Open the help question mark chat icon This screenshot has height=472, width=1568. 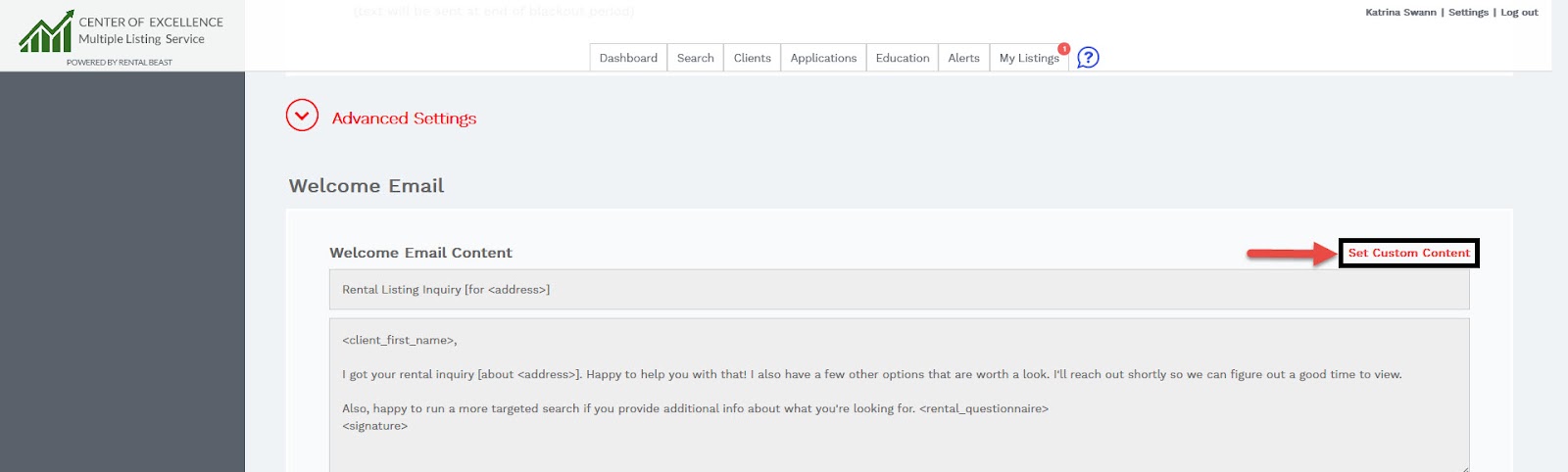click(x=1088, y=58)
